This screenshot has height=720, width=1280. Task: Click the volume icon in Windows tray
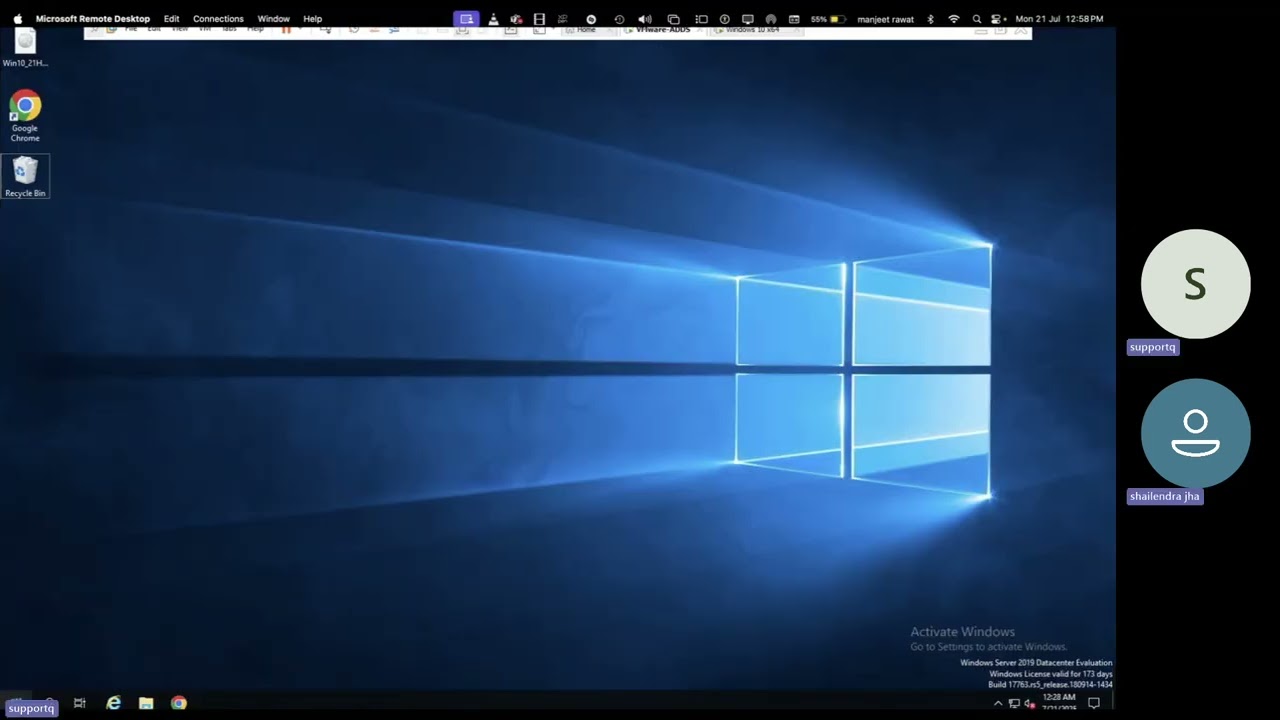tap(1030, 703)
